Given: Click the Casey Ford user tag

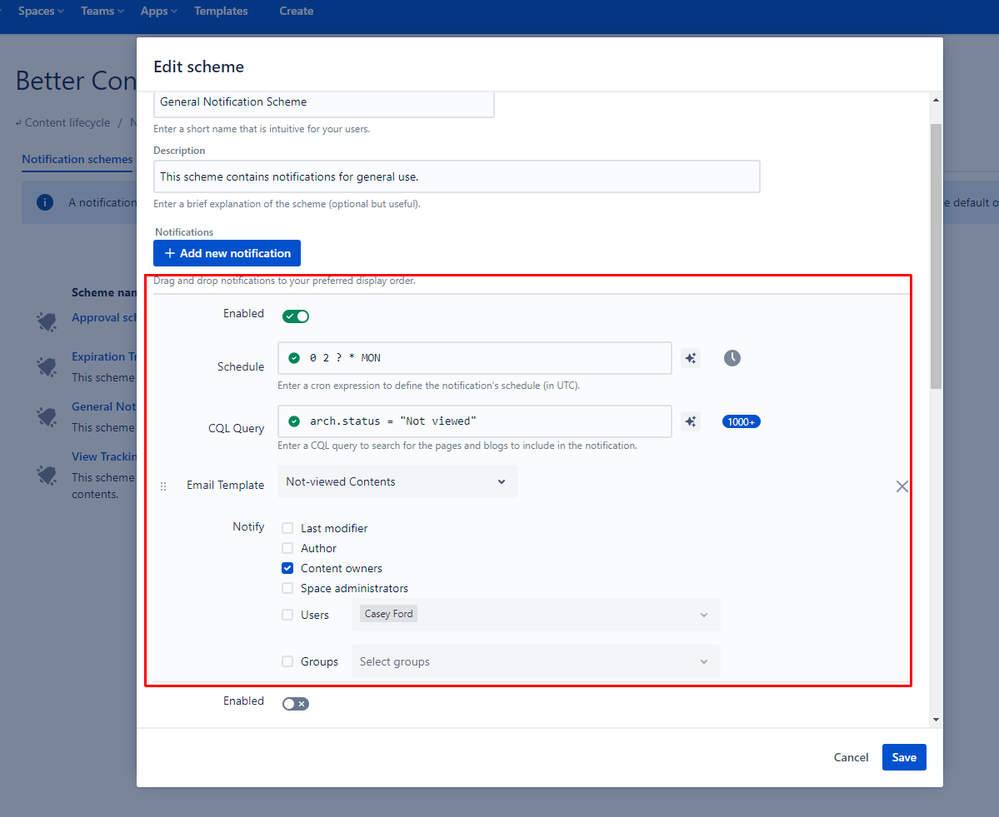Looking at the screenshot, I should [389, 614].
